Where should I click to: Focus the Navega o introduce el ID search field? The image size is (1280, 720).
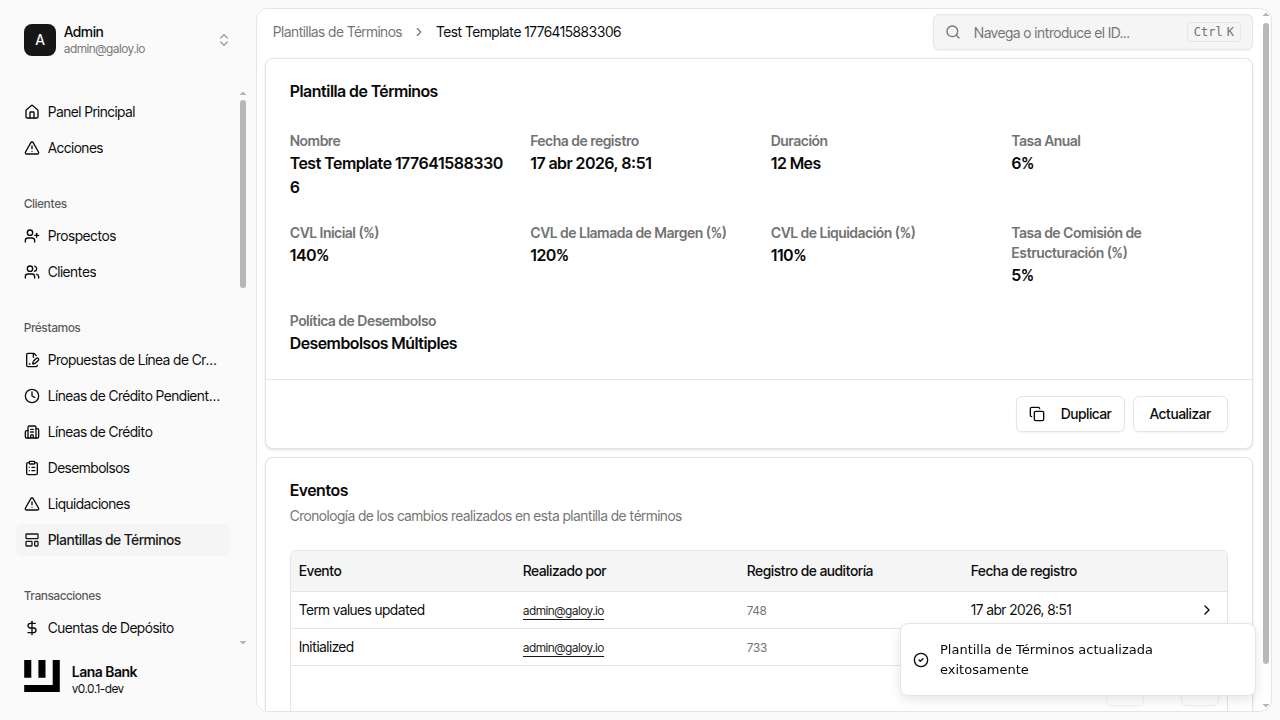1075,32
